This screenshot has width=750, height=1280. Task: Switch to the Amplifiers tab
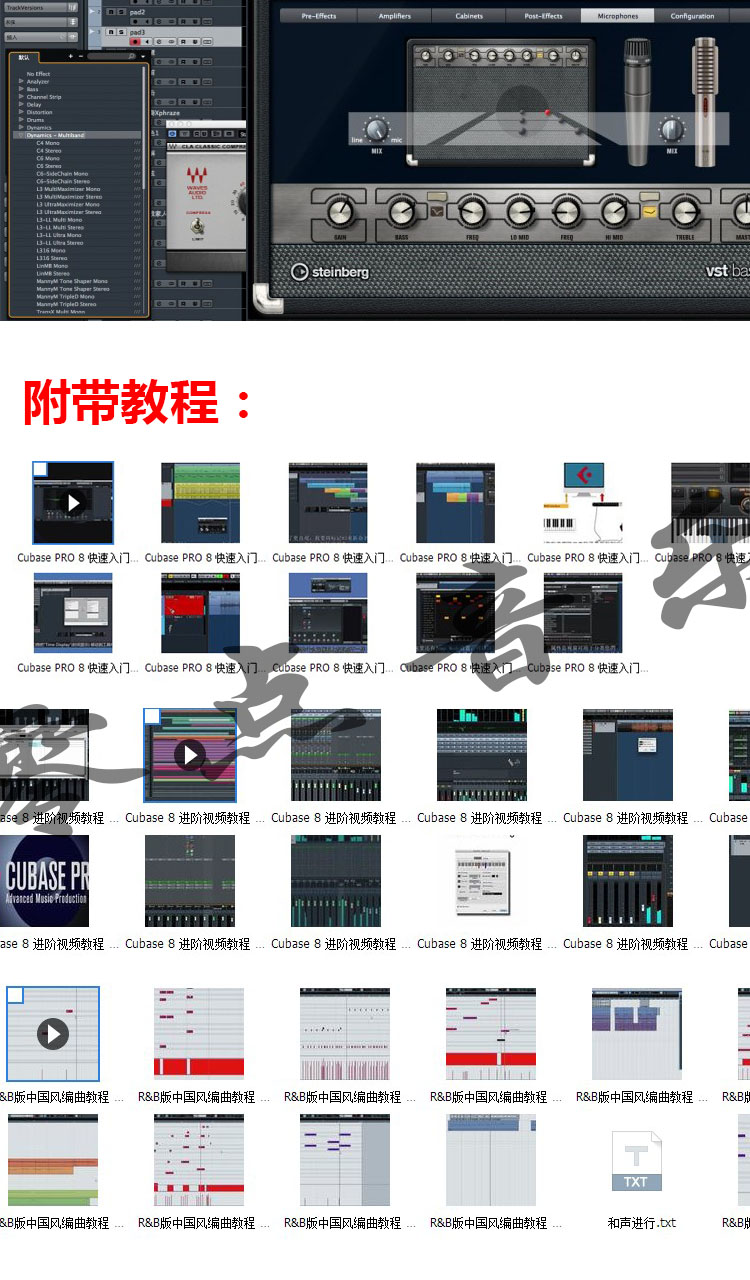point(395,16)
